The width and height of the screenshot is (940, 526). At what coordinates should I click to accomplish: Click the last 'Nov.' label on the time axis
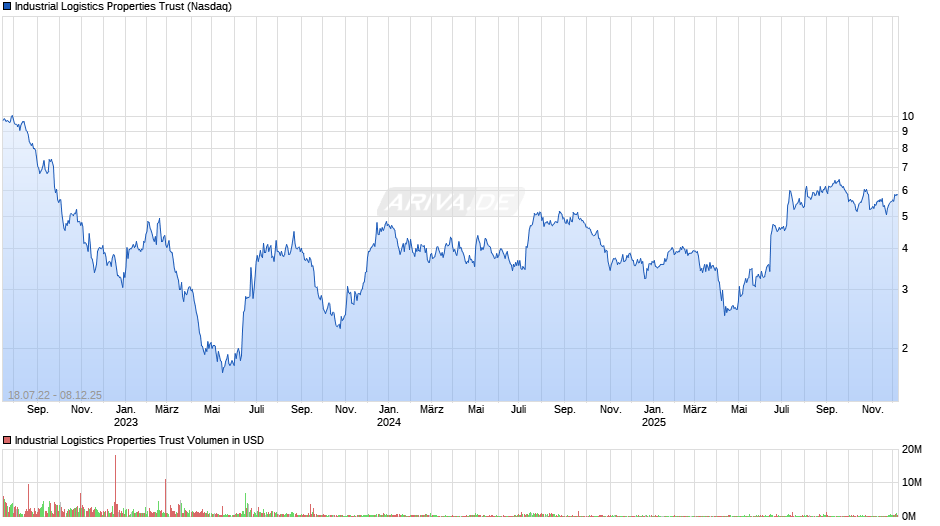pyautogui.click(x=872, y=410)
